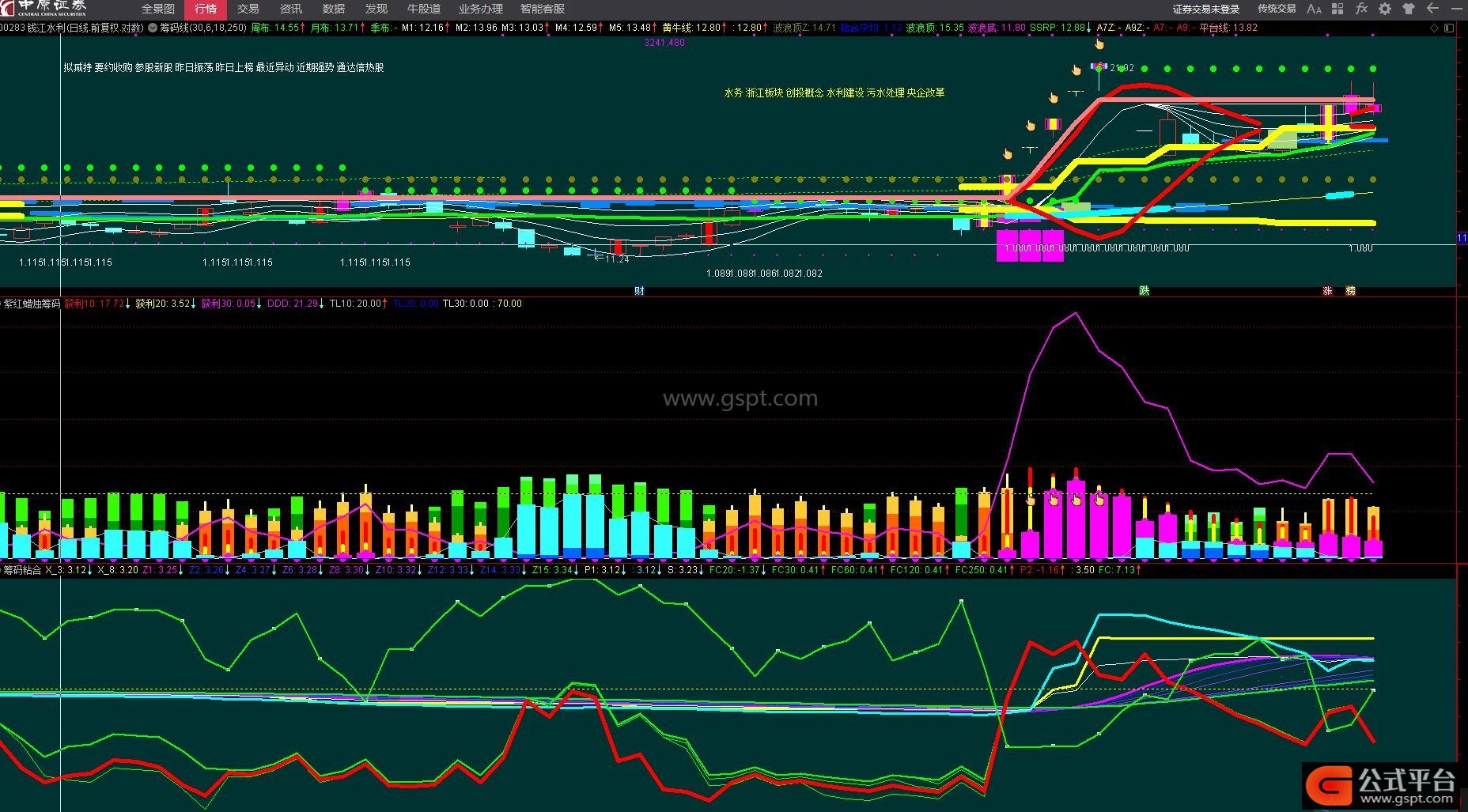The image size is (1468, 812).
Task: Click the 波浪顶: 15.35 value
Action: 935,28
